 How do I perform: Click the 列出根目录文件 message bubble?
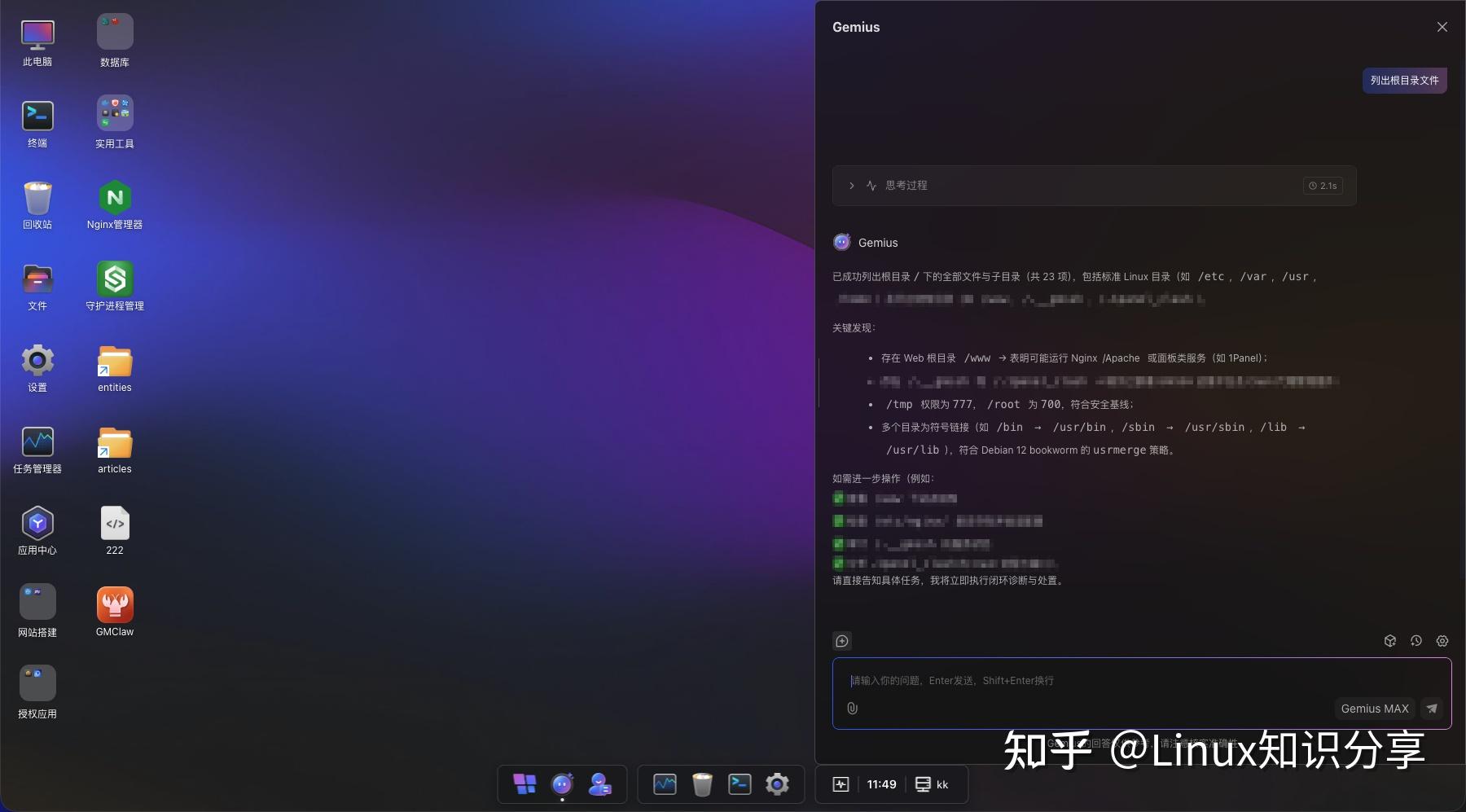click(1404, 81)
